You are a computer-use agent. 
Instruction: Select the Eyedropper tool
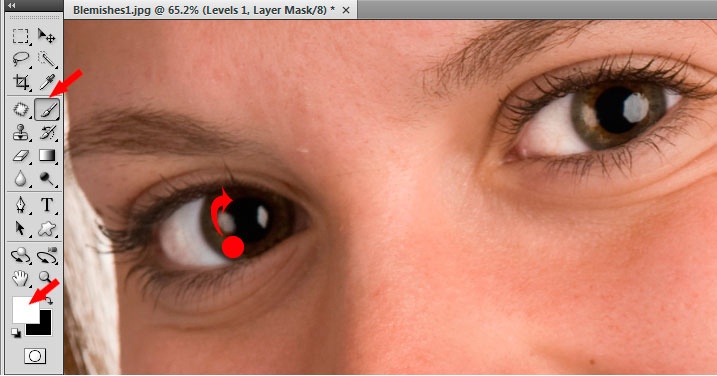click(47, 82)
